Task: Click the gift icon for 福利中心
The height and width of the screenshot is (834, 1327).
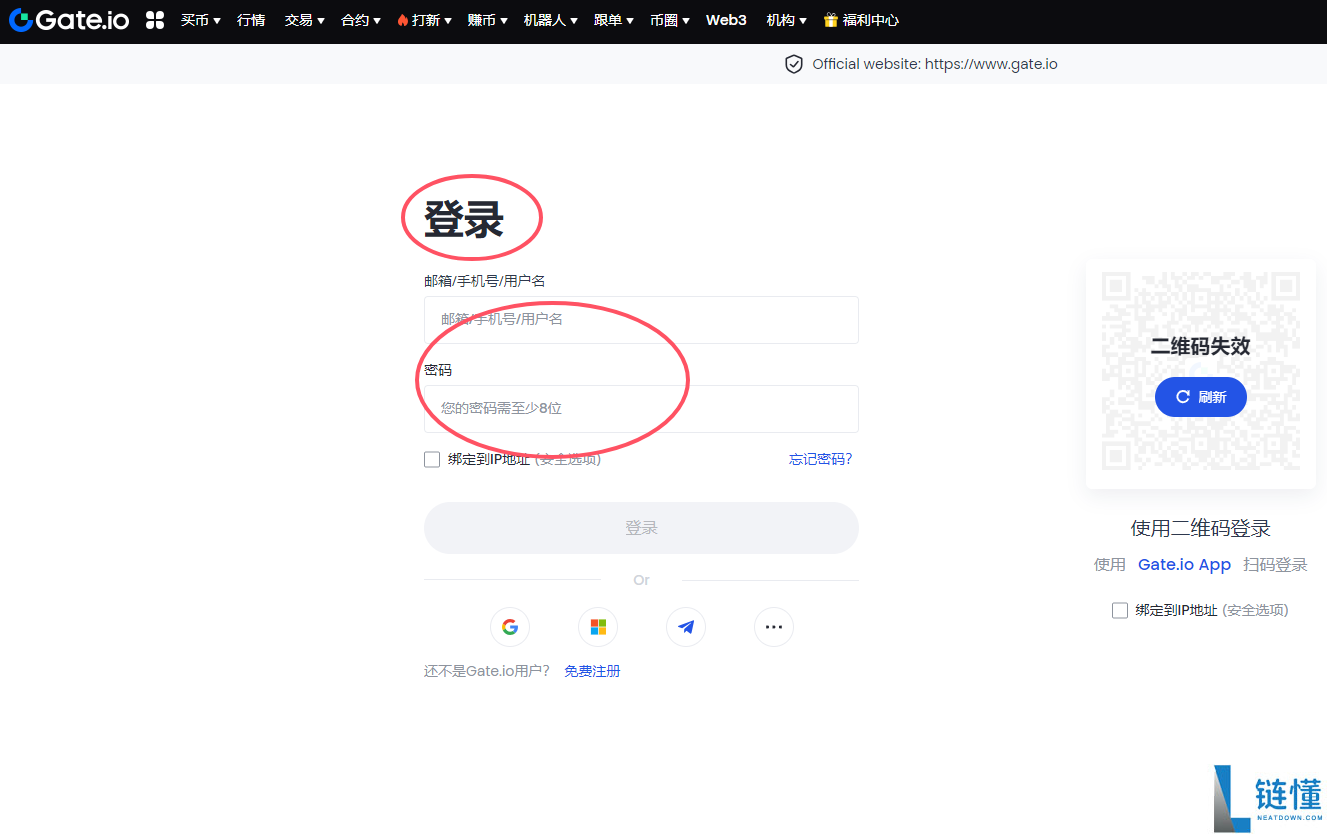Action: (x=830, y=20)
